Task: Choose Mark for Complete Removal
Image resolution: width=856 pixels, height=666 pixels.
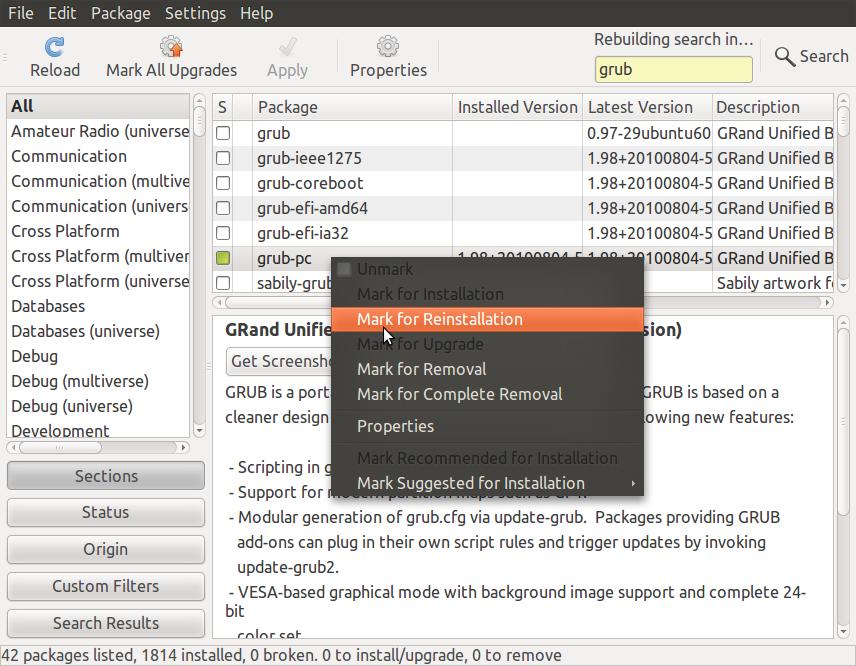Action: [x=487, y=394]
